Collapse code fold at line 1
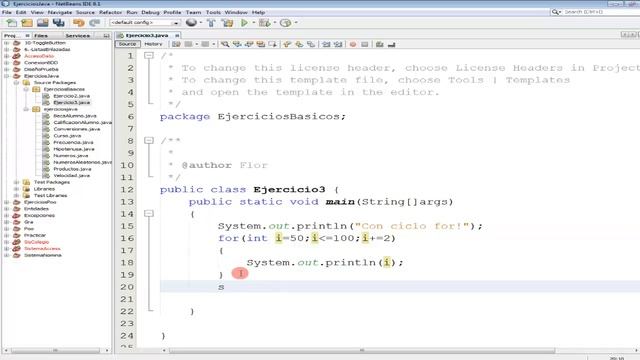This screenshot has width=640, height=360. click(x=149, y=55)
